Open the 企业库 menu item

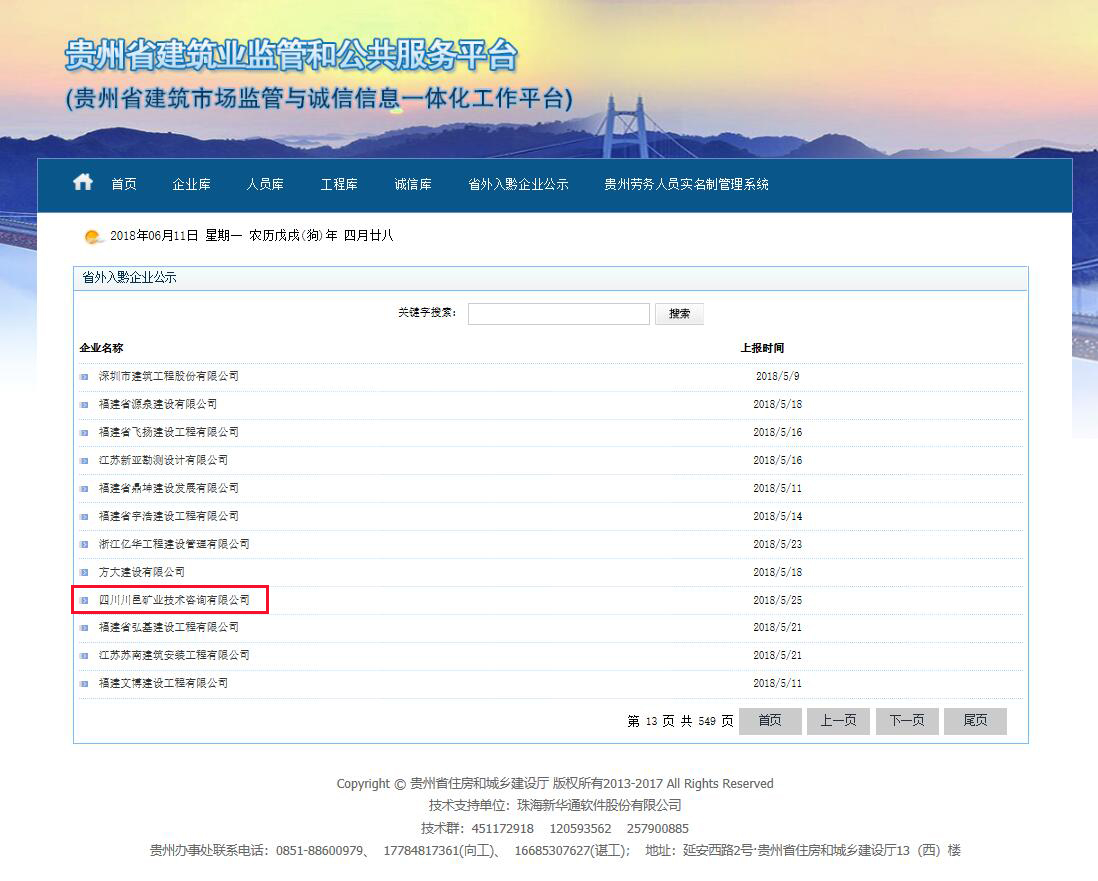pyautogui.click(x=191, y=185)
